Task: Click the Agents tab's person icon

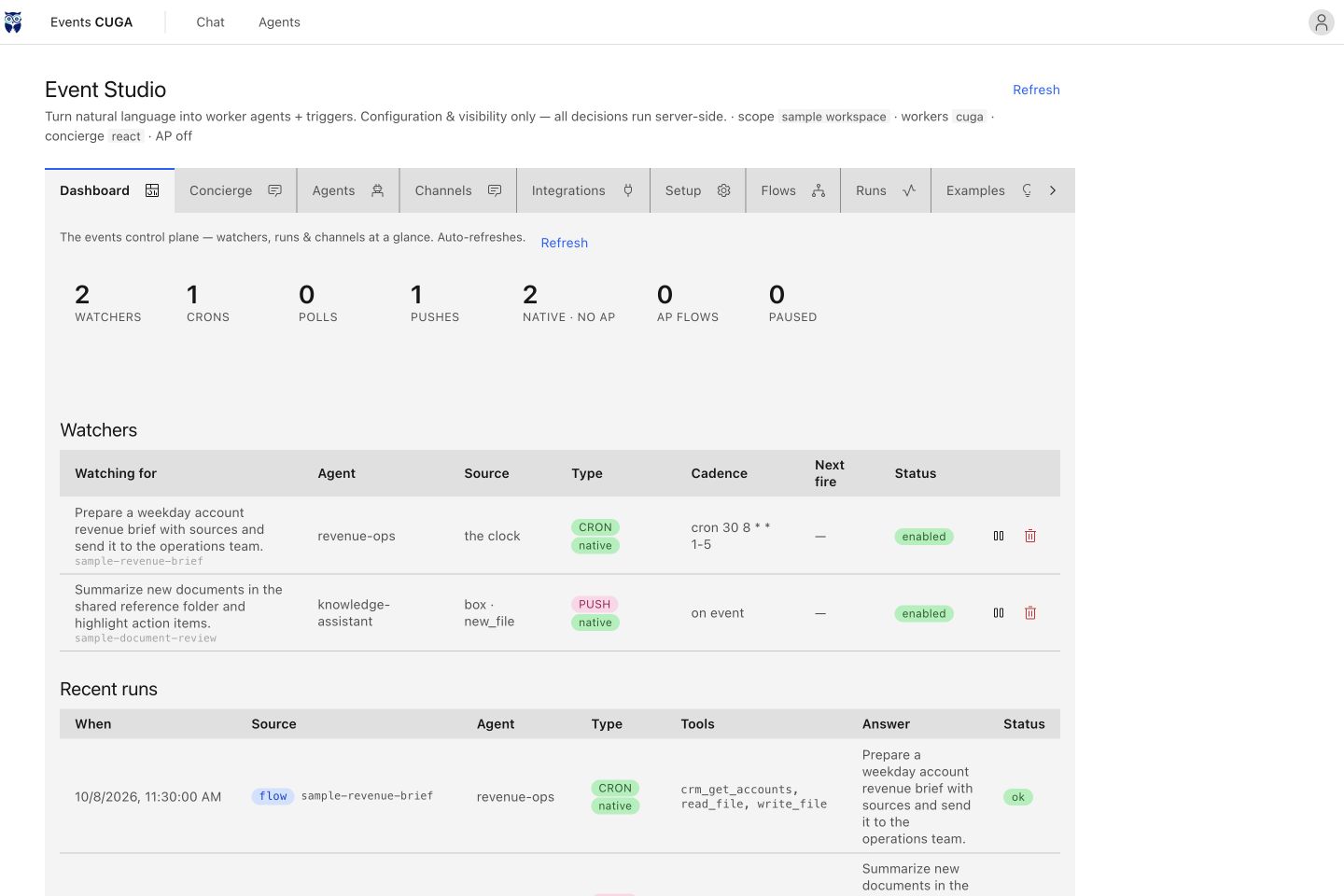Action: pos(377,190)
